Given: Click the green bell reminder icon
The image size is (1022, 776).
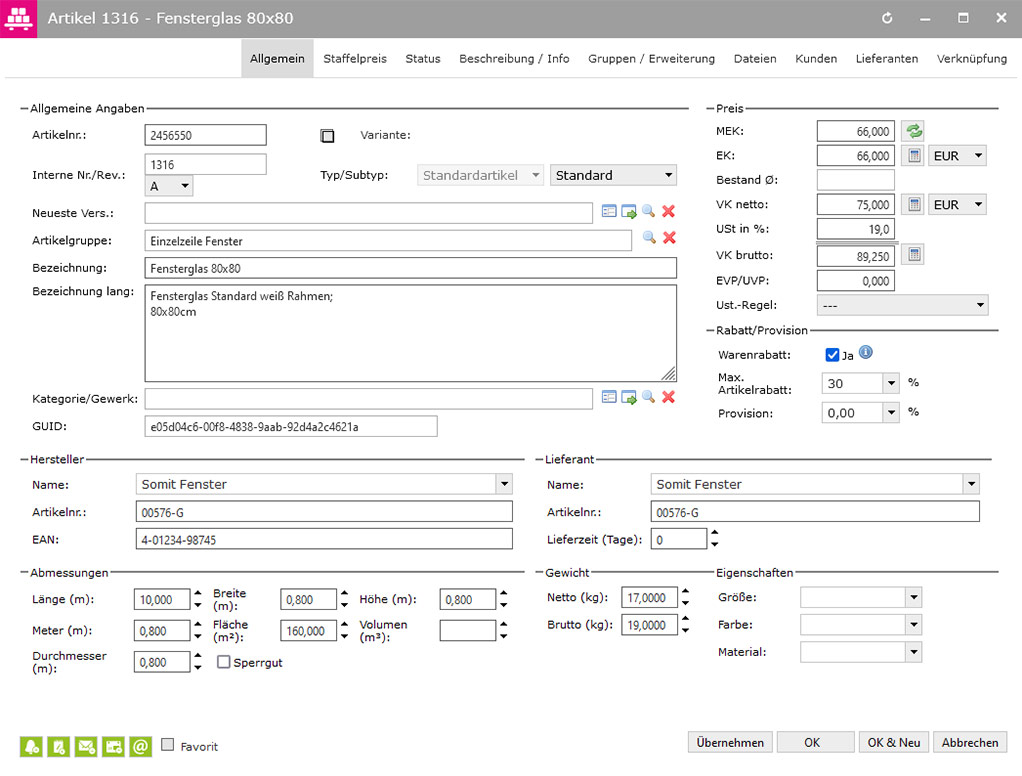Looking at the screenshot, I should [31, 746].
